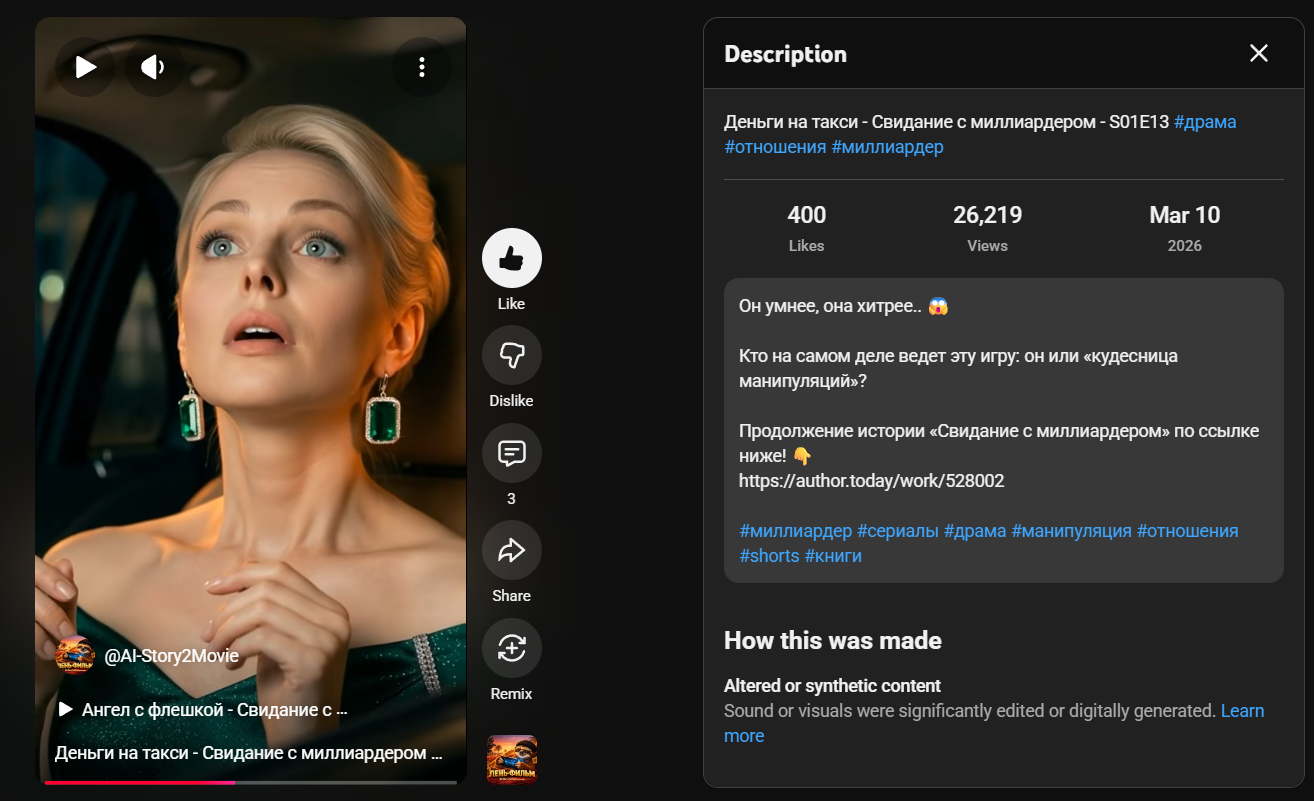Open the #драма hashtag in title
This screenshot has height=801, width=1314.
[x=1205, y=122]
